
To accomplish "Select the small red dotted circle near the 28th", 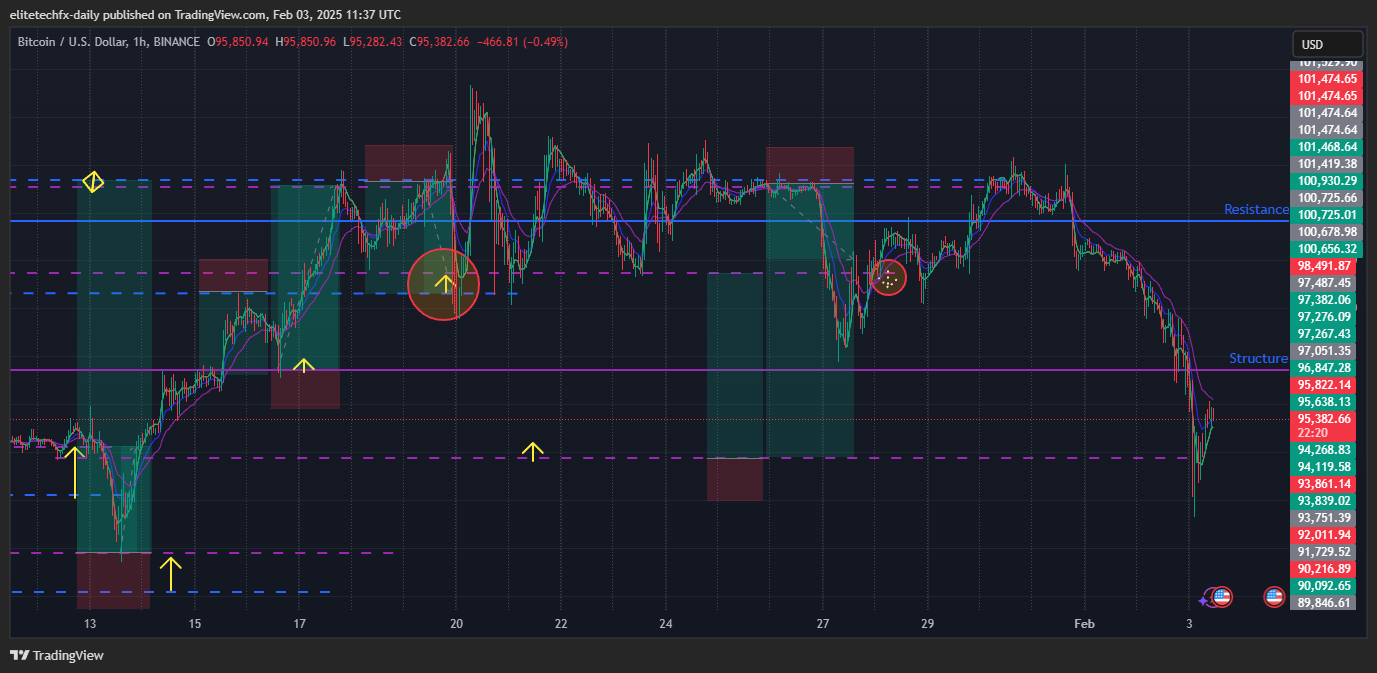I will pos(888,277).
